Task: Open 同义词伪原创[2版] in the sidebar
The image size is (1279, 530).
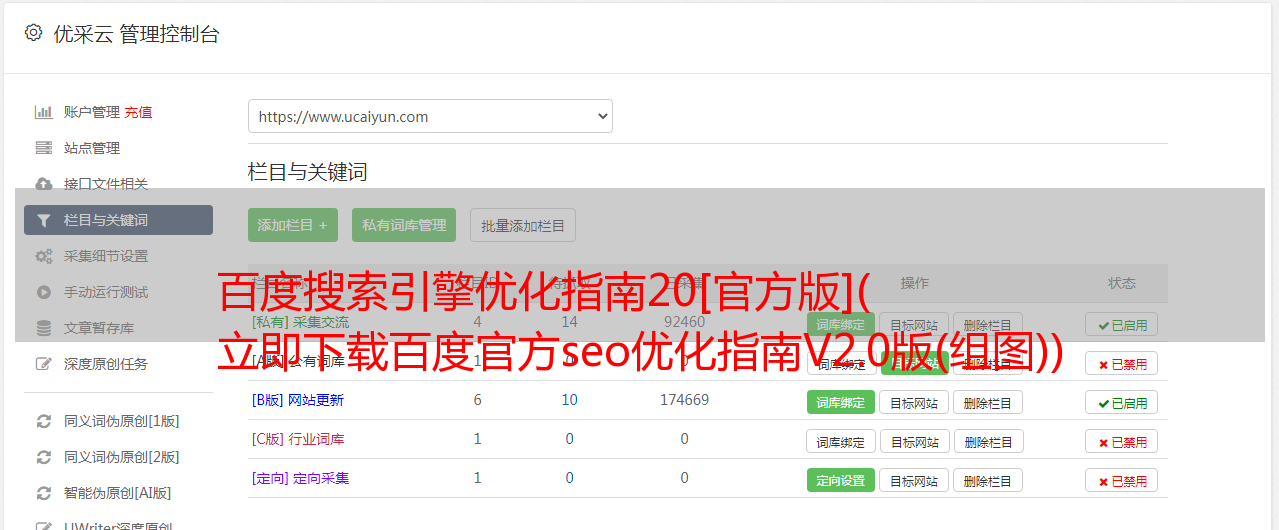Action: [122, 457]
